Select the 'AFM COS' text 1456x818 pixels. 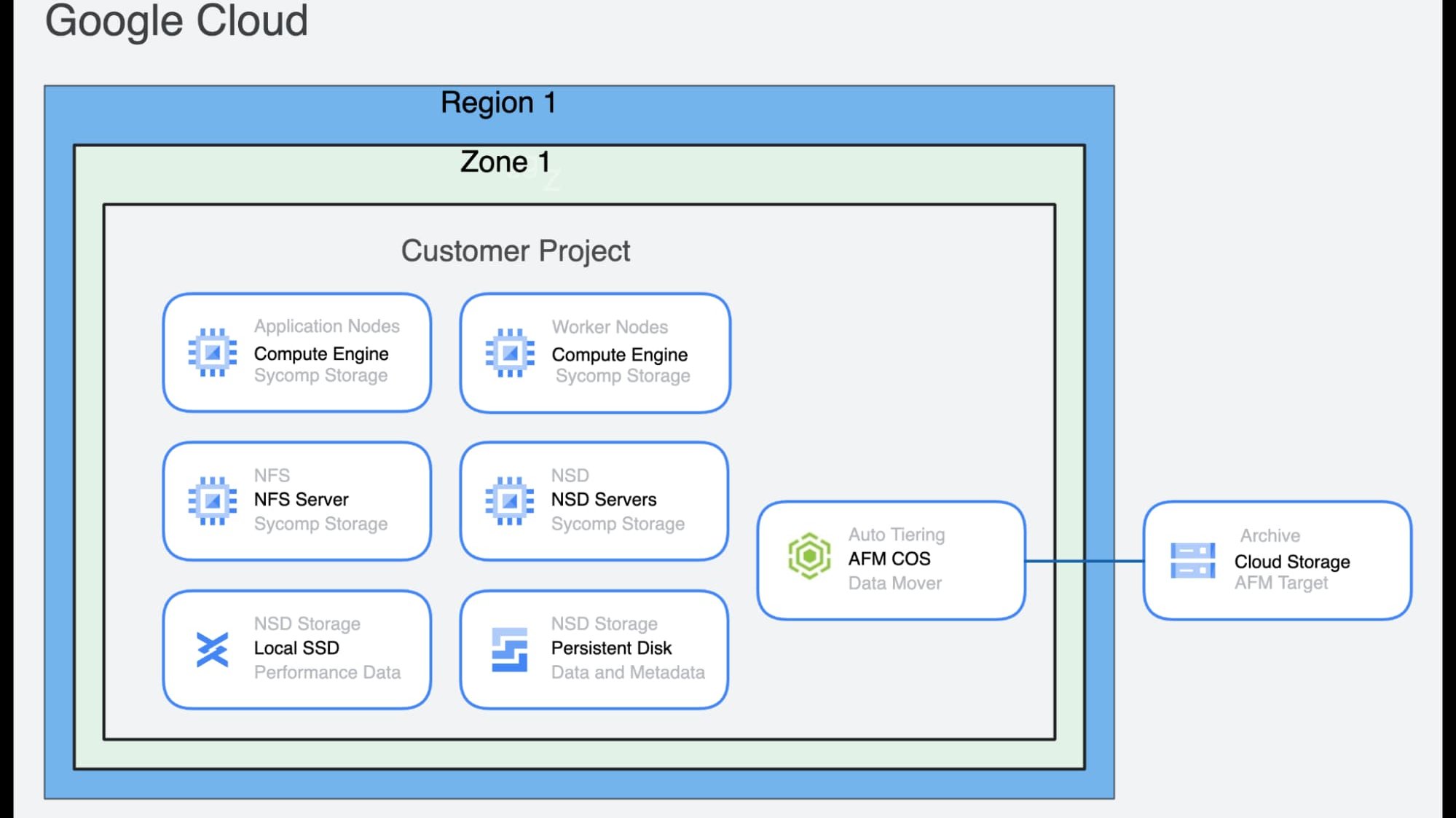(889, 559)
